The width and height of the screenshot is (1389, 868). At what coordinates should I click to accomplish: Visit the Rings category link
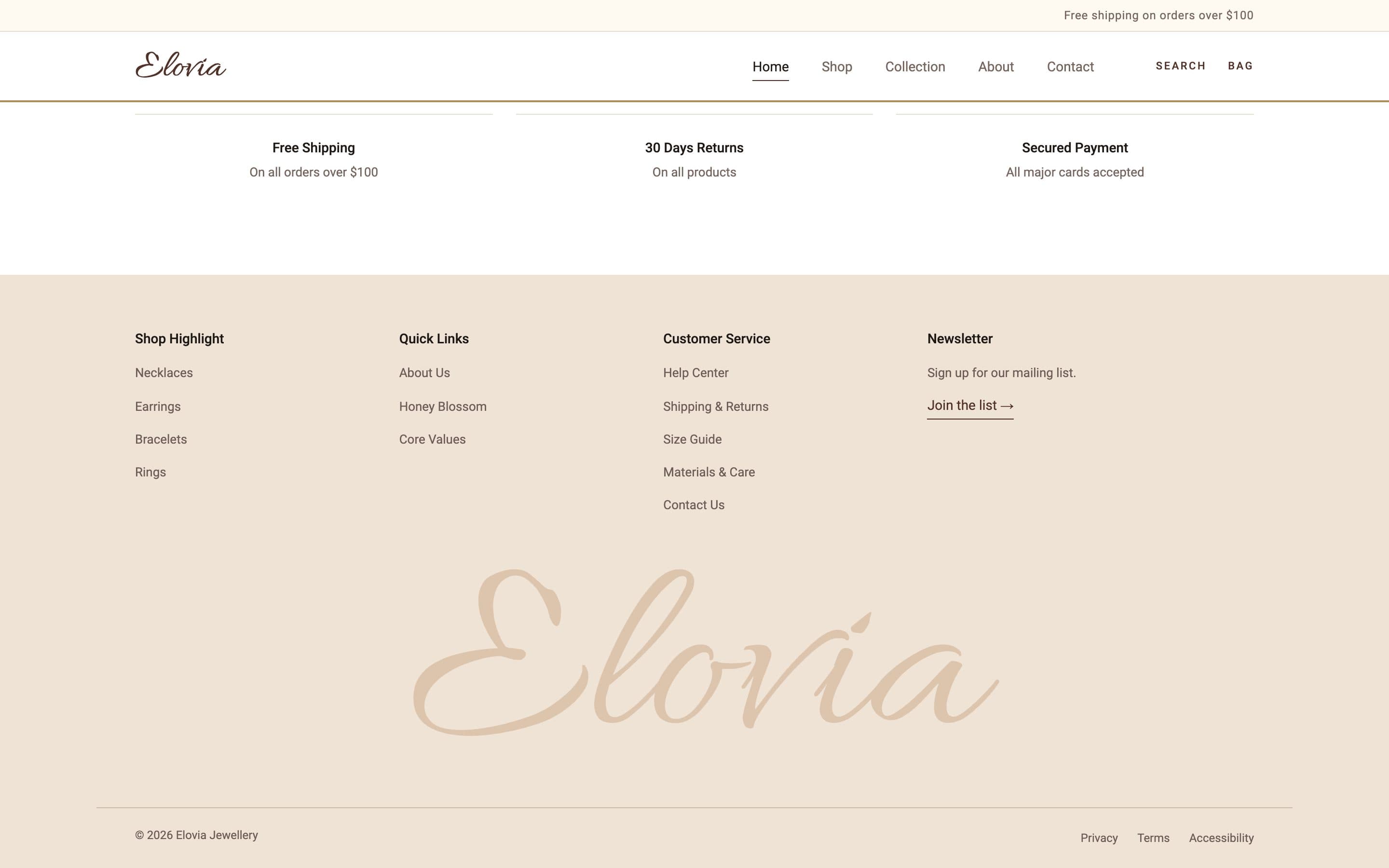point(150,472)
